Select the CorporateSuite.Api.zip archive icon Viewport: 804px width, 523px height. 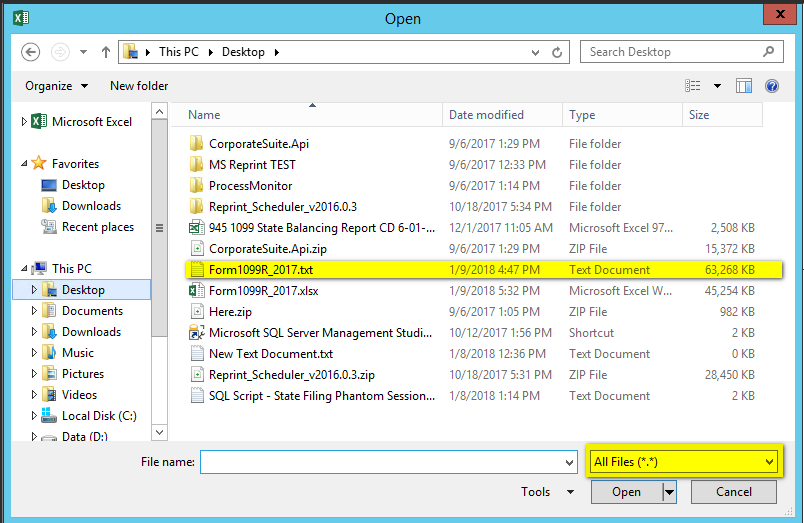[197, 248]
